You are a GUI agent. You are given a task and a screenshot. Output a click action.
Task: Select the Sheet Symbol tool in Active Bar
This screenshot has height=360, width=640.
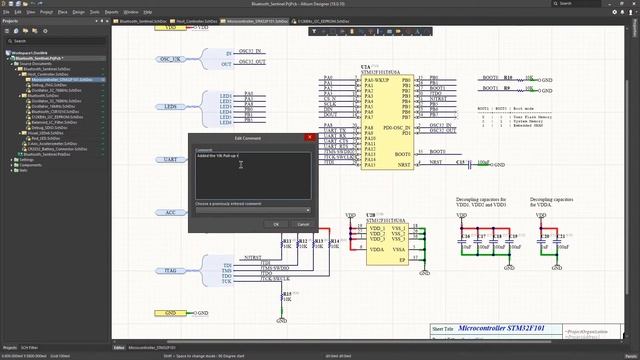click(x=389, y=31)
